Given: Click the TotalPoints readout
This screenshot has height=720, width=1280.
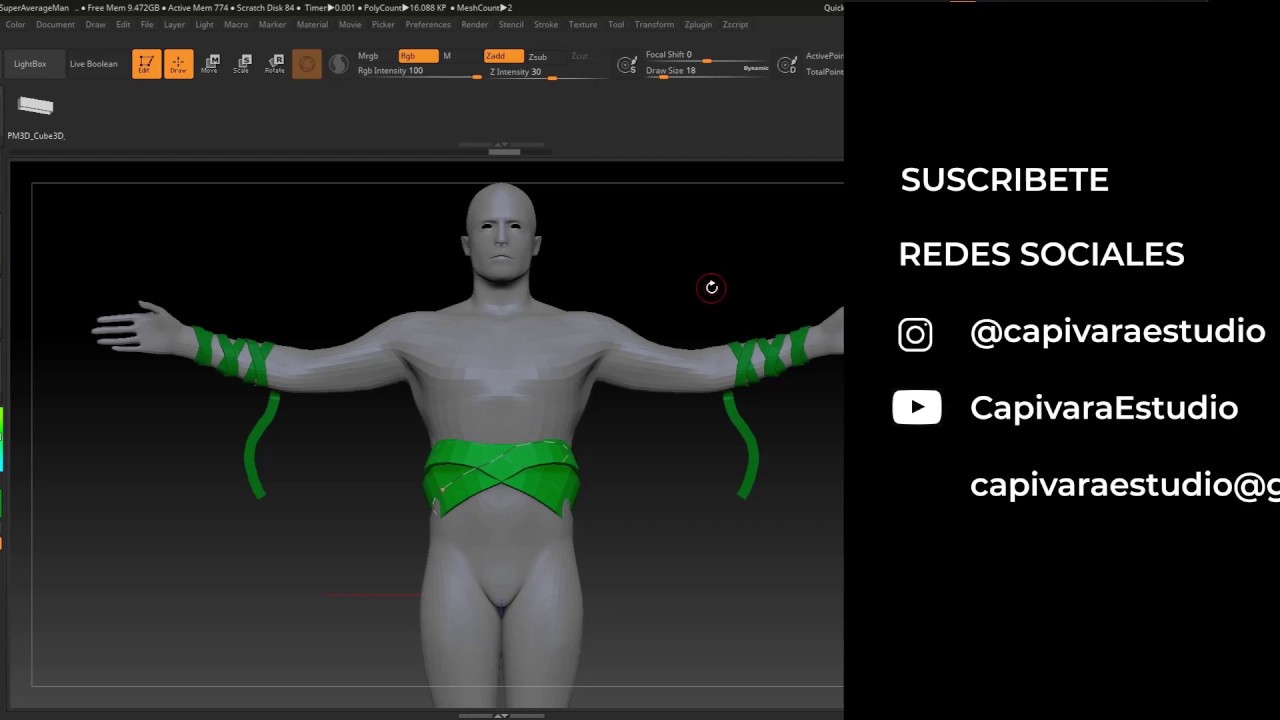Looking at the screenshot, I should (x=825, y=72).
